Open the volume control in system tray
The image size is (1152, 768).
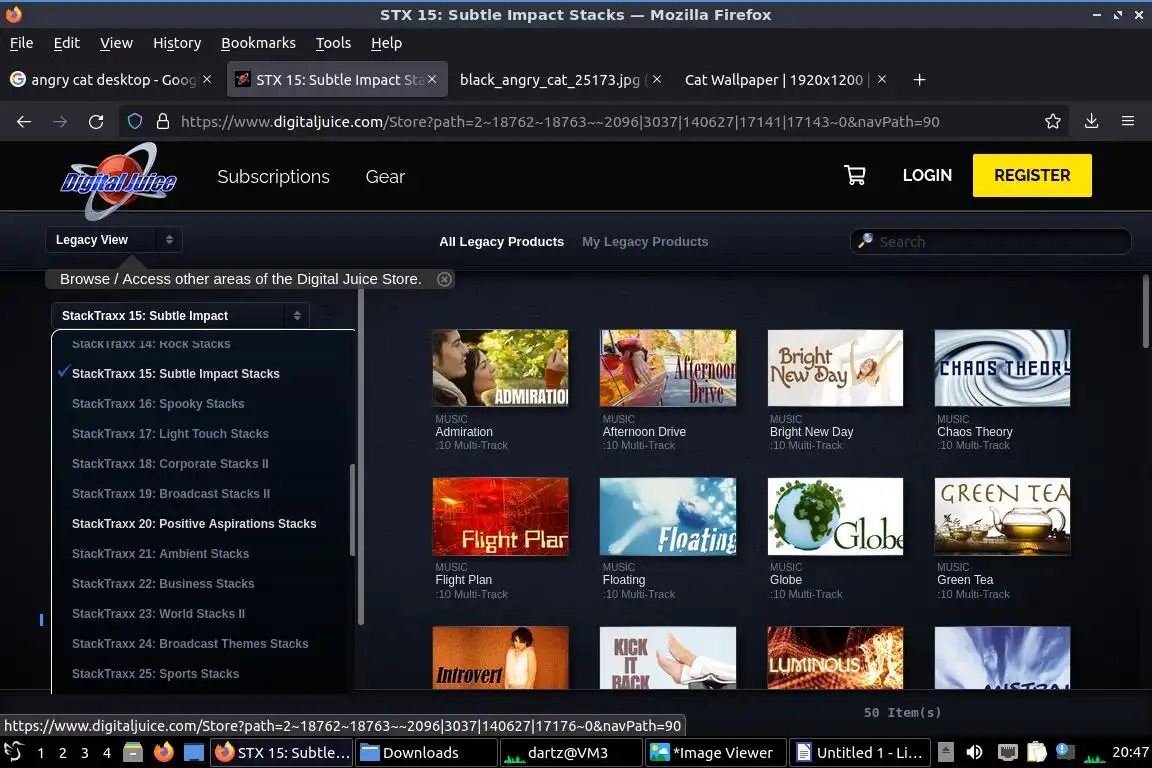pyautogui.click(x=975, y=752)
